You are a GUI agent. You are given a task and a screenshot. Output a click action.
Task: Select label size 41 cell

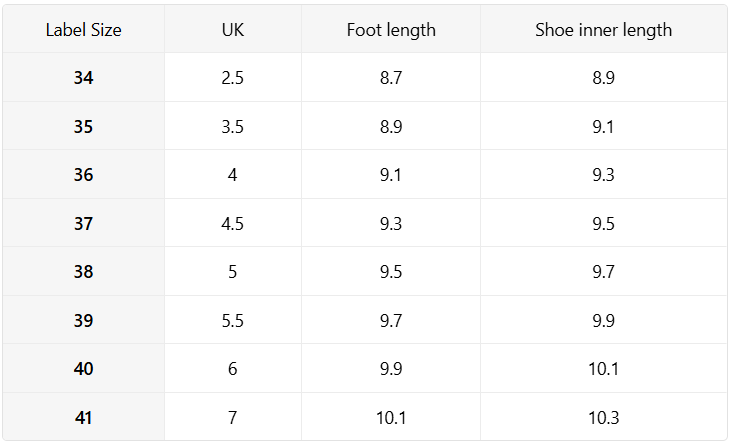pyautogui.click(x=84, y=418)
